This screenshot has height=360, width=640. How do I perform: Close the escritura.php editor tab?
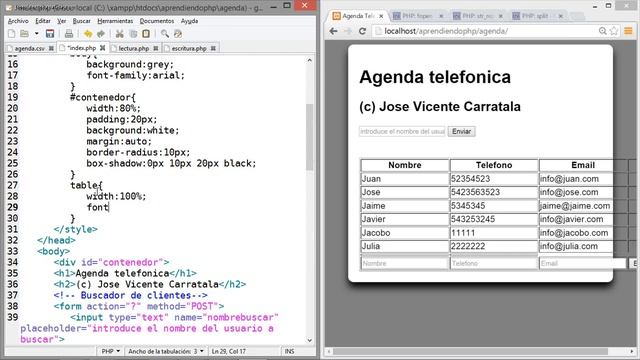click(213, 48)
